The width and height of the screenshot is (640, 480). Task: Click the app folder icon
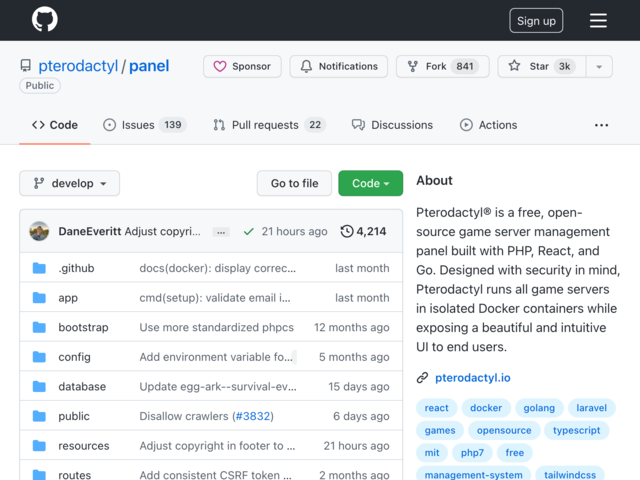click(39, 298)
